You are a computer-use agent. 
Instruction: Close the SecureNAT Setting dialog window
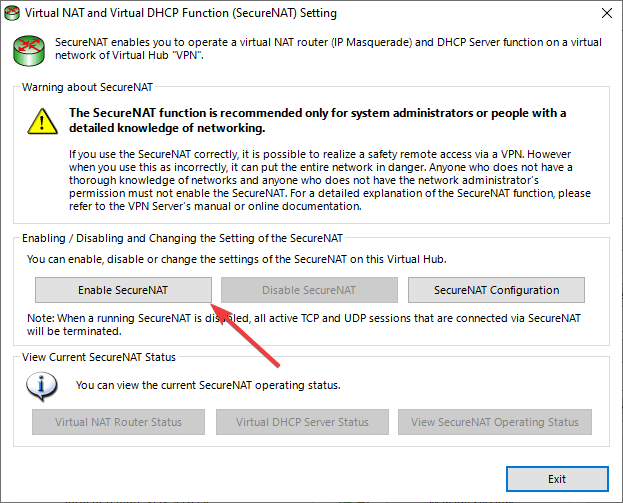[x=604, y=14]
